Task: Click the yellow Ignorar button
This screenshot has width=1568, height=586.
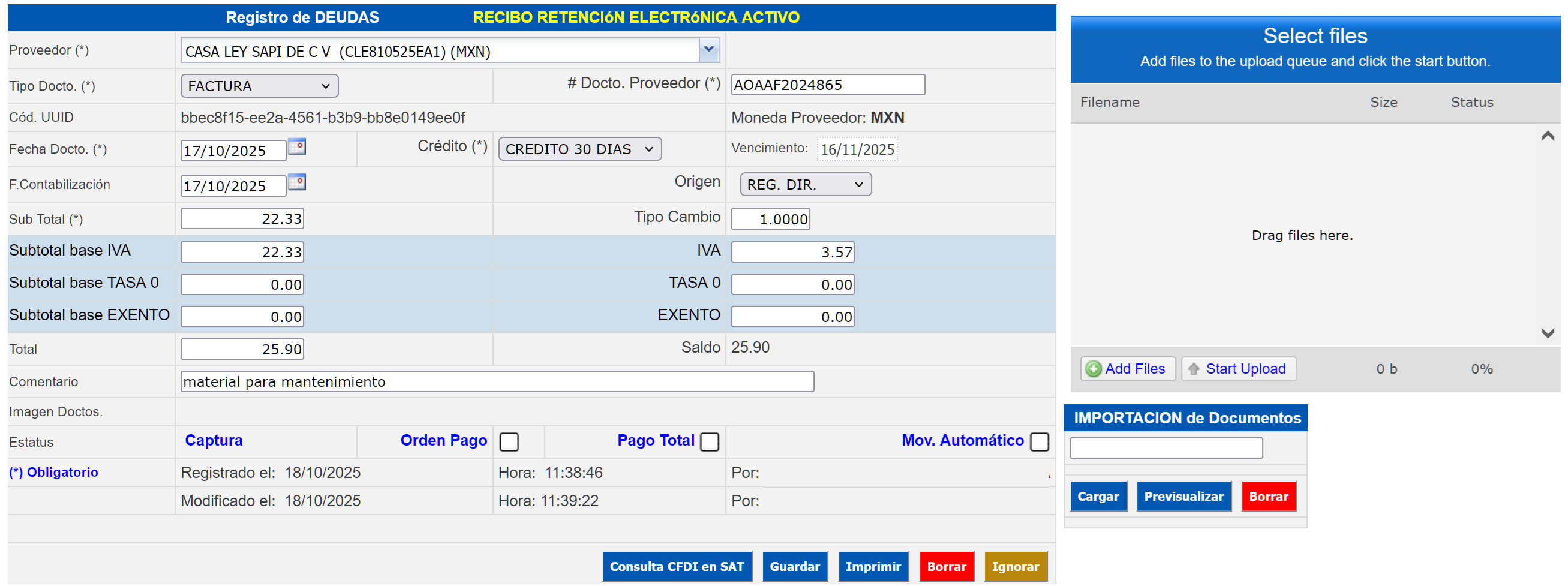Action: coord(1015,567)
